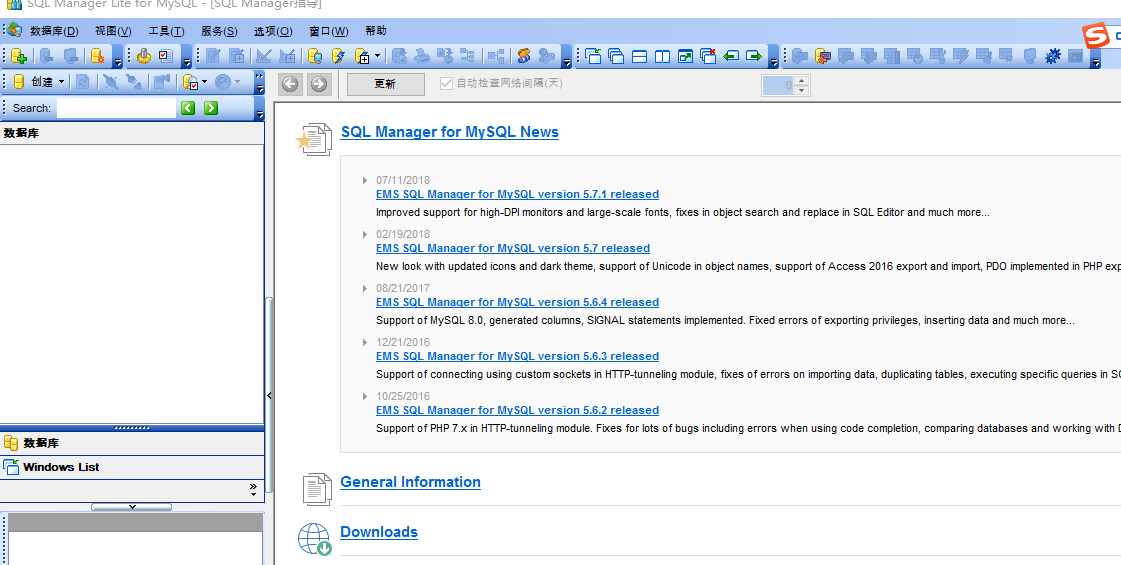Expand the 02/19/2018 news entry triangle

[x=365, y=234]
